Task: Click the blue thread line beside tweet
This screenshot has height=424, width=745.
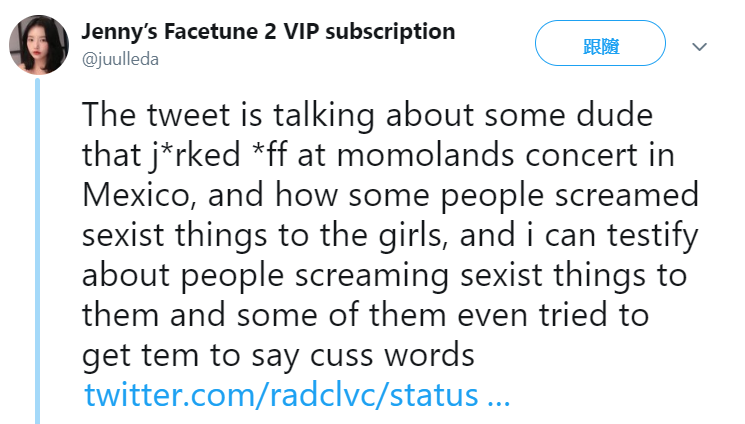Action: (38, 250)
